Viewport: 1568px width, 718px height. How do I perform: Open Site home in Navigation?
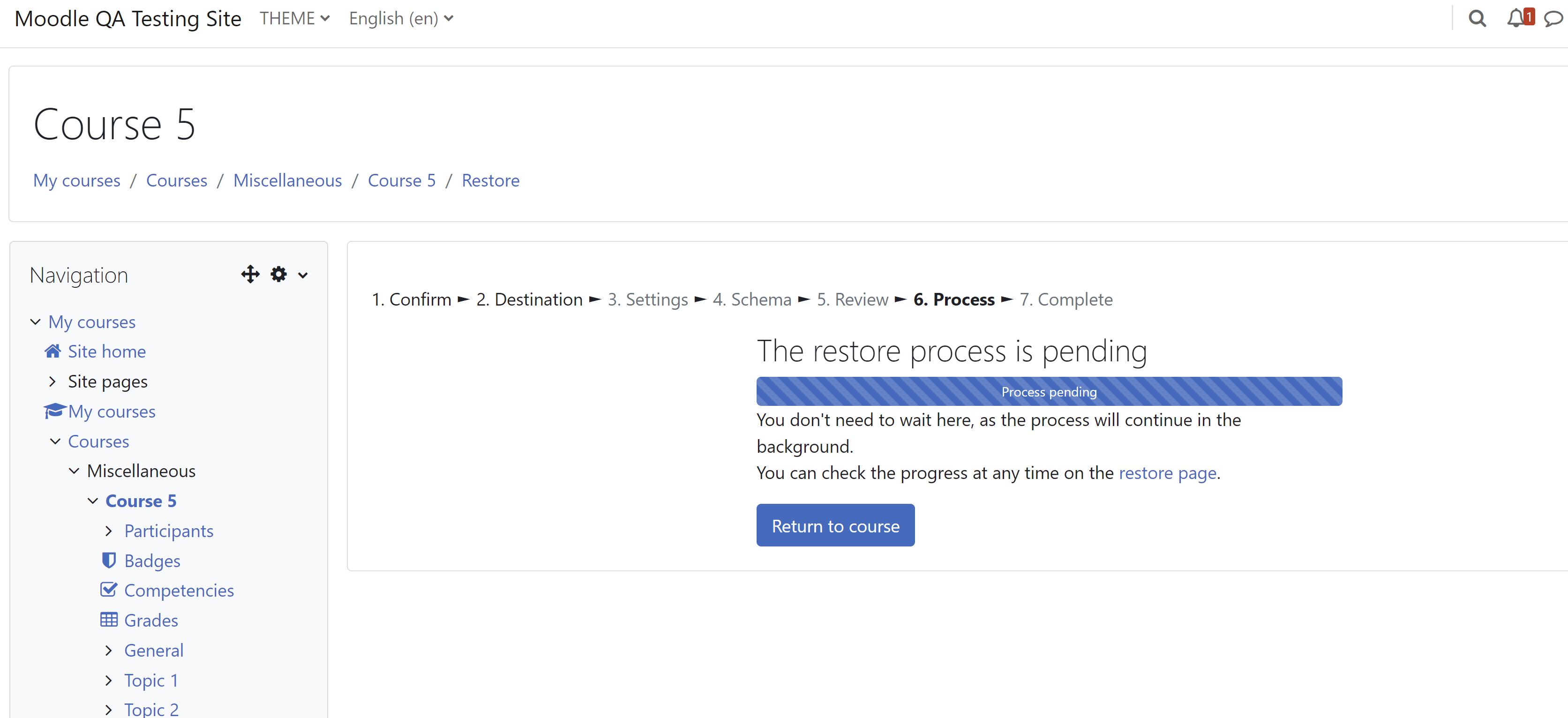[x=106, y=351]
